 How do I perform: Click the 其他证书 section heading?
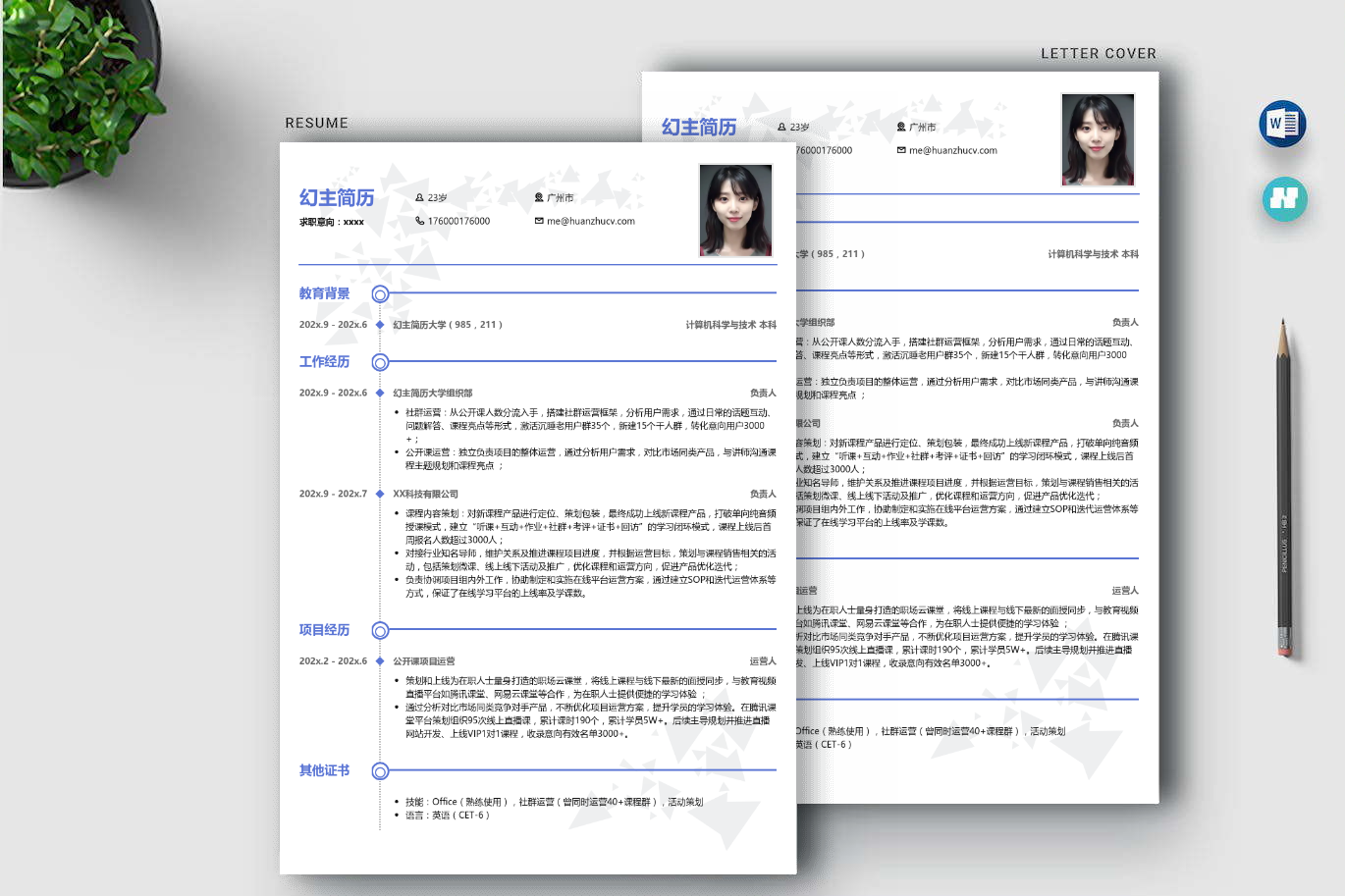pos(325,770)
